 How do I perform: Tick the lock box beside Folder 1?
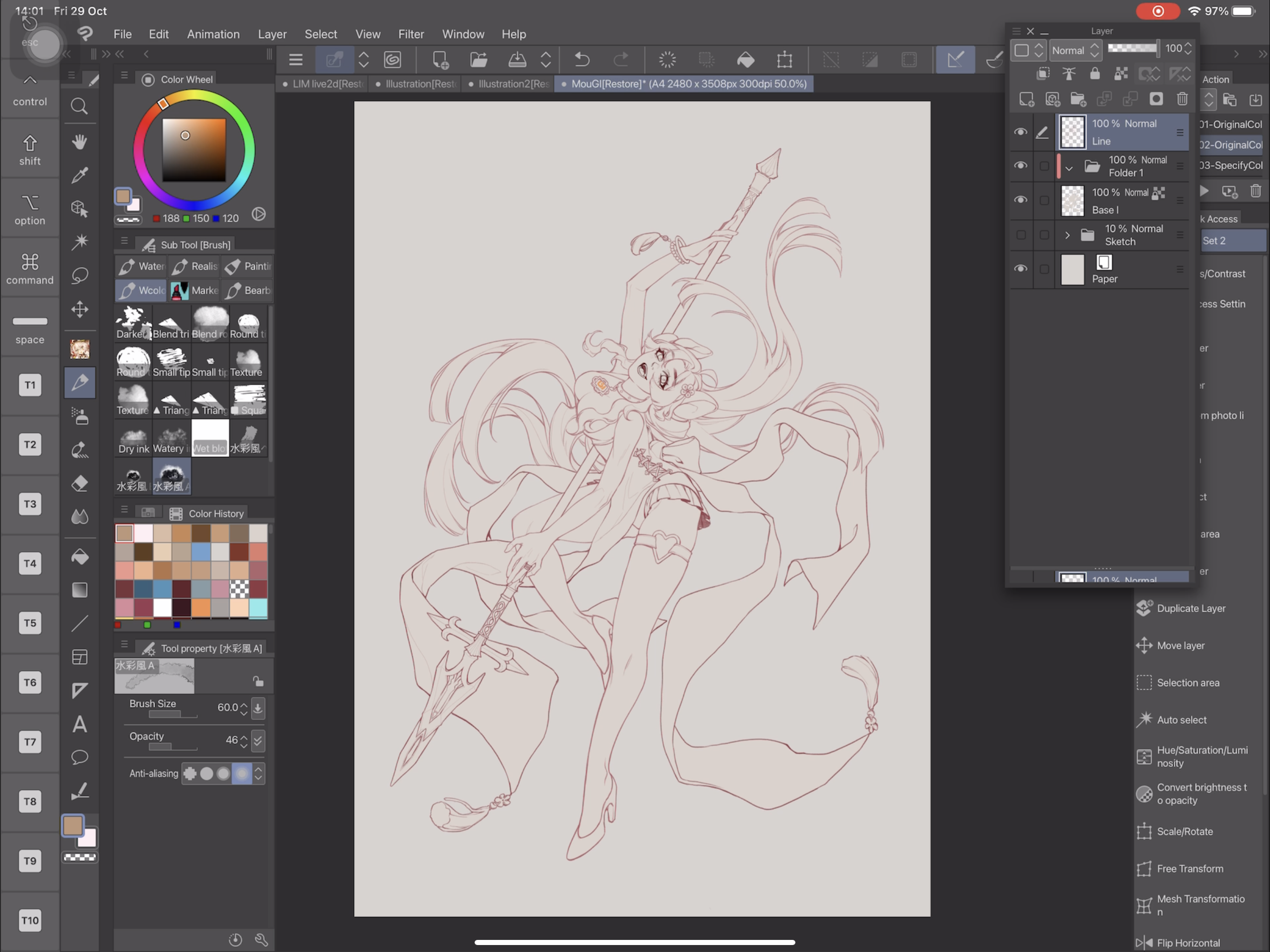tap(1044, 166)
